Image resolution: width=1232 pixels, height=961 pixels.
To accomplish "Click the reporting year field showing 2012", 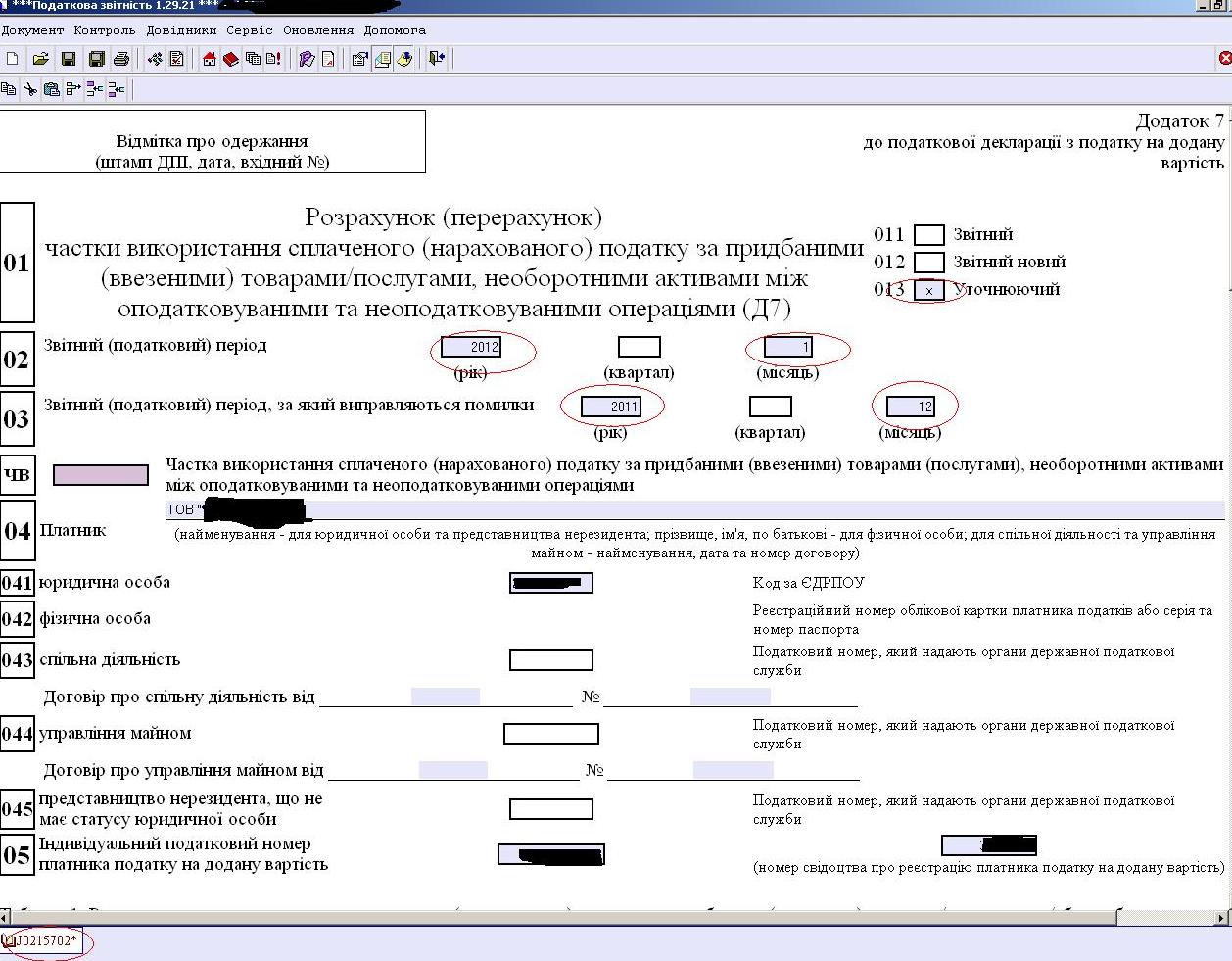I will click(x=471, y=347).
